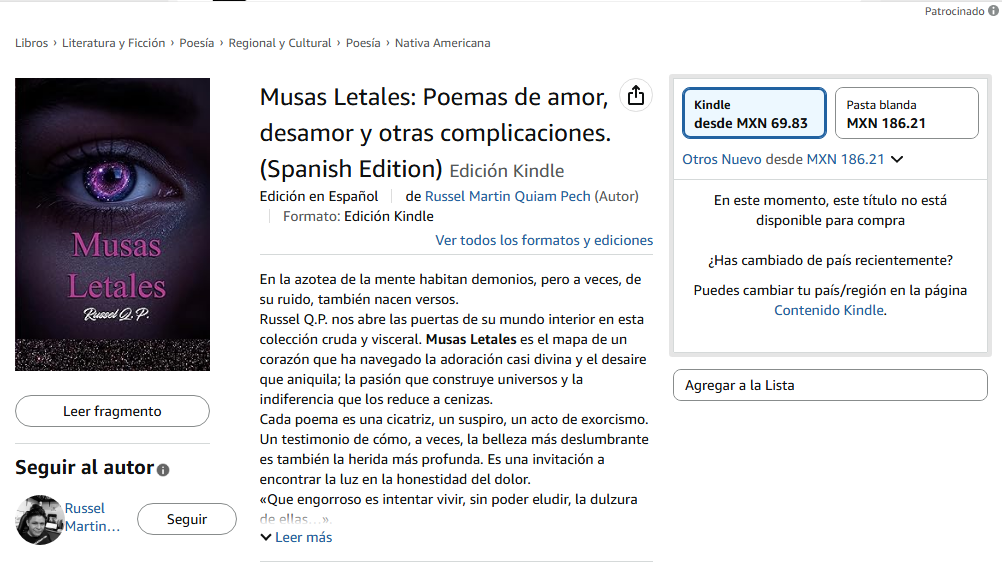Screen dimensions: 1002x564
Task: Follow the author with Seguir button
Action: 187,519
